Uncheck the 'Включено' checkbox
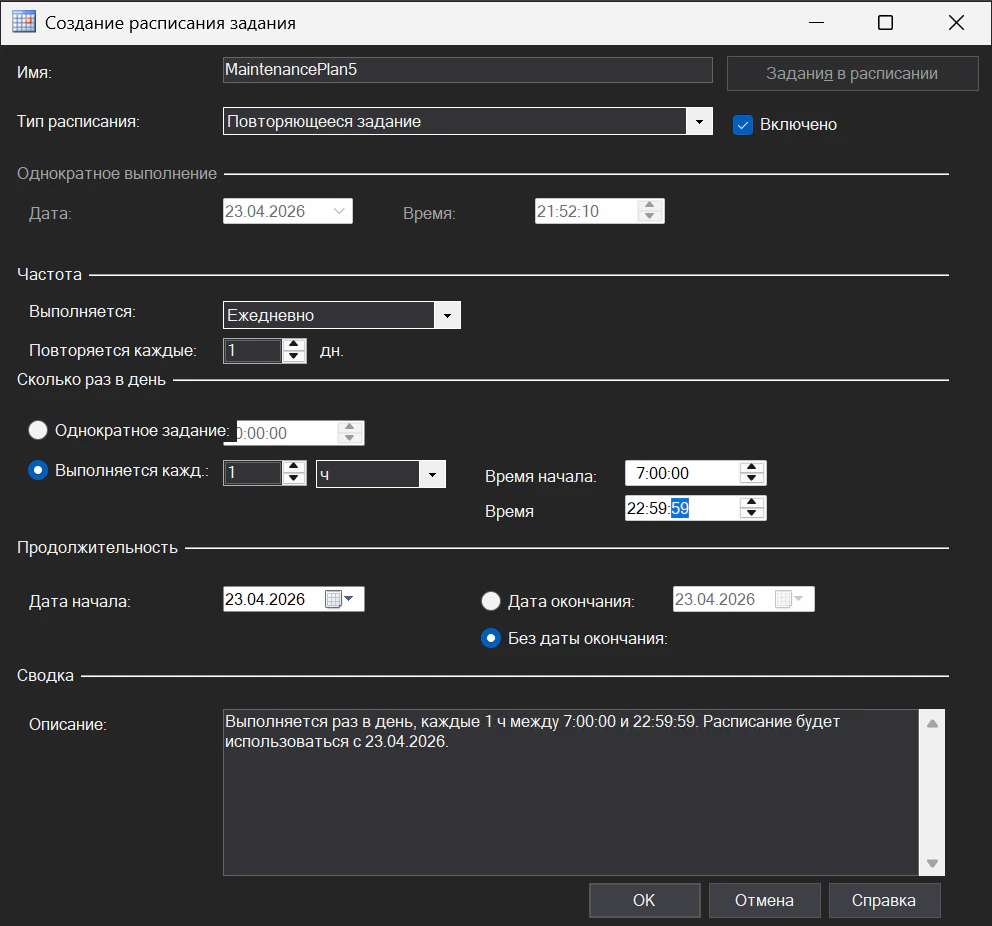992x926 pixels. pyautogui.click(x=743, y=125)
